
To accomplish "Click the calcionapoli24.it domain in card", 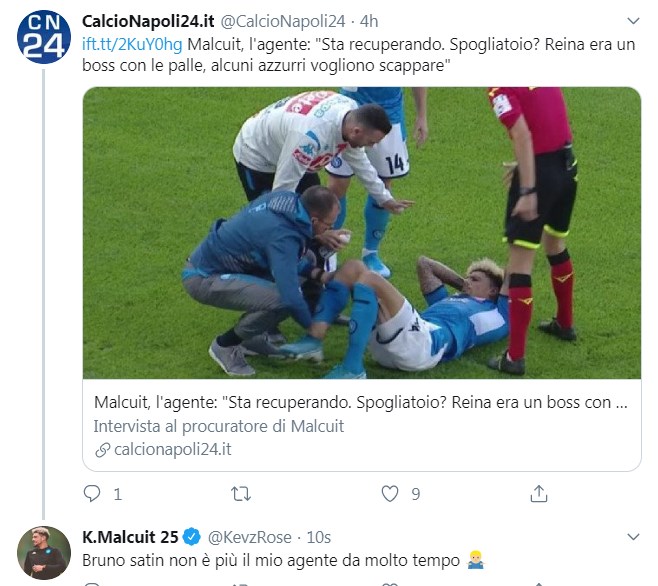I will [172, 450].
